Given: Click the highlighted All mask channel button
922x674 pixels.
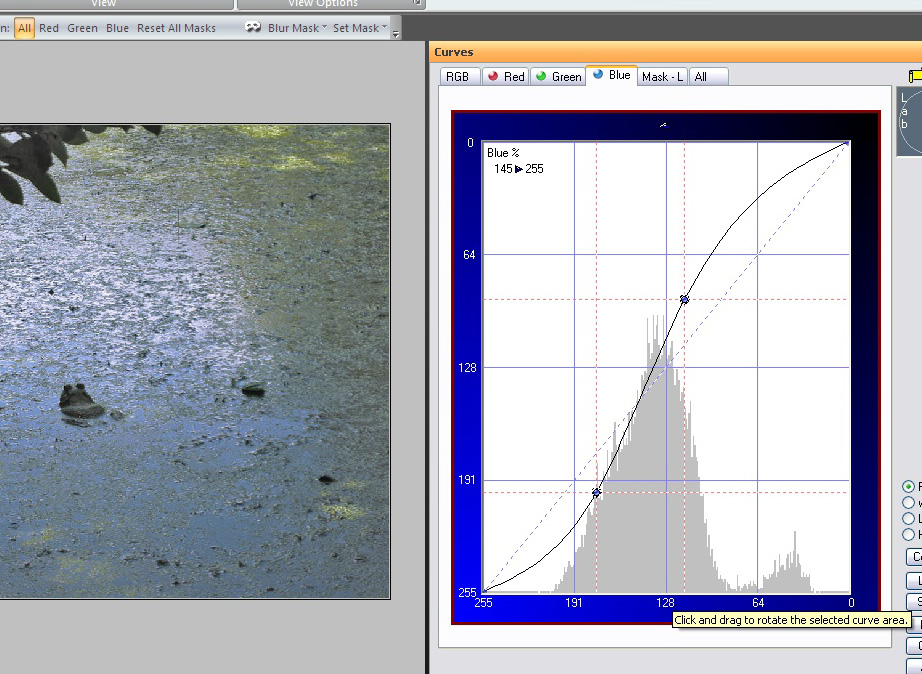Looking at the screenshot, I should click(24, 28).
